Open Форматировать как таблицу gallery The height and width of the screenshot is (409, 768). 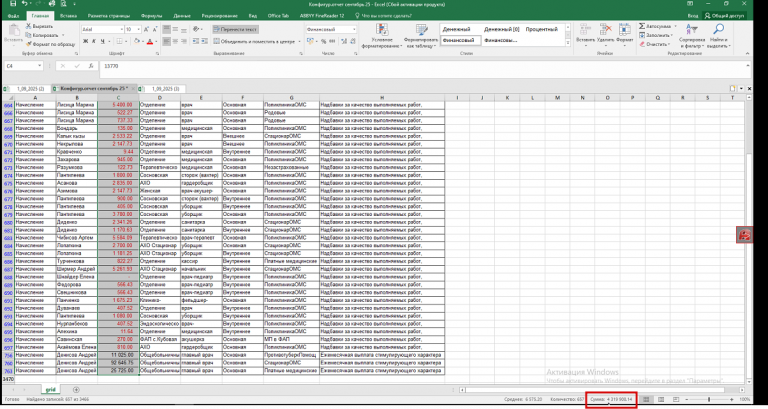pos(421,36)
